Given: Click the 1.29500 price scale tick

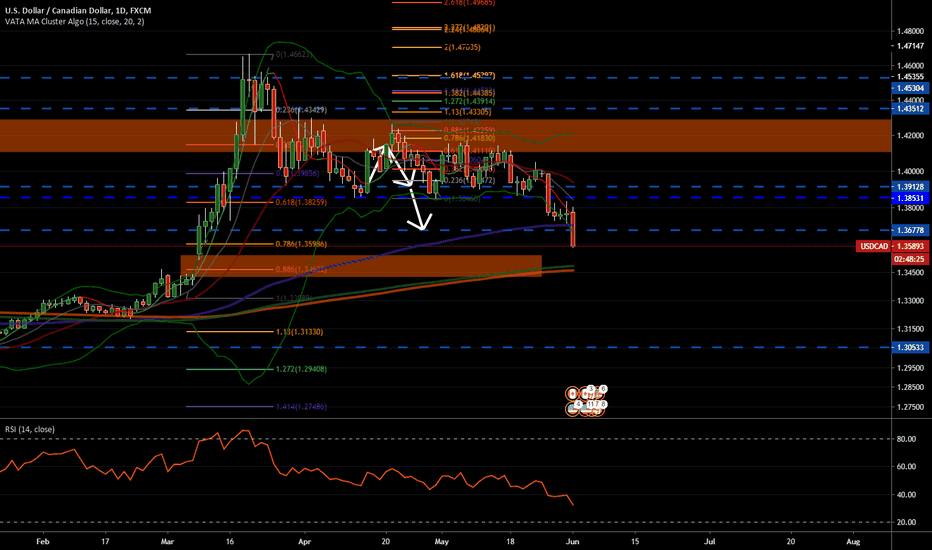Looking at the screenshot, I should (911, 368).
